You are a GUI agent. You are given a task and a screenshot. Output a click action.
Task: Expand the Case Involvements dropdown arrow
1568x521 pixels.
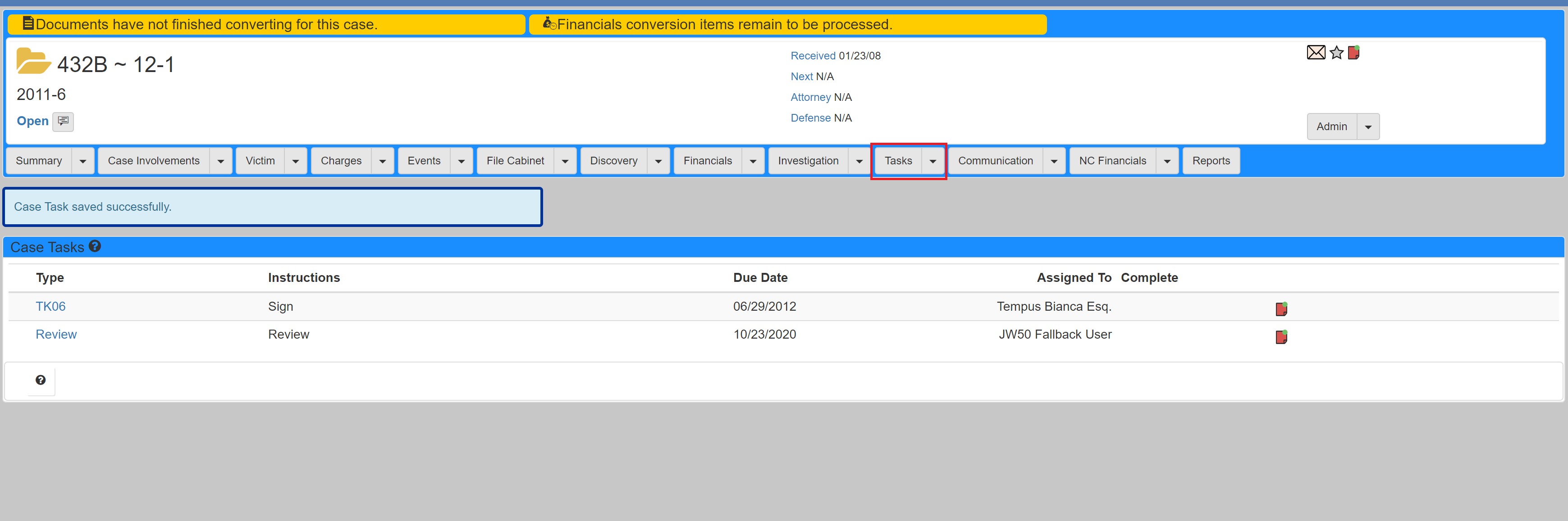220,161
